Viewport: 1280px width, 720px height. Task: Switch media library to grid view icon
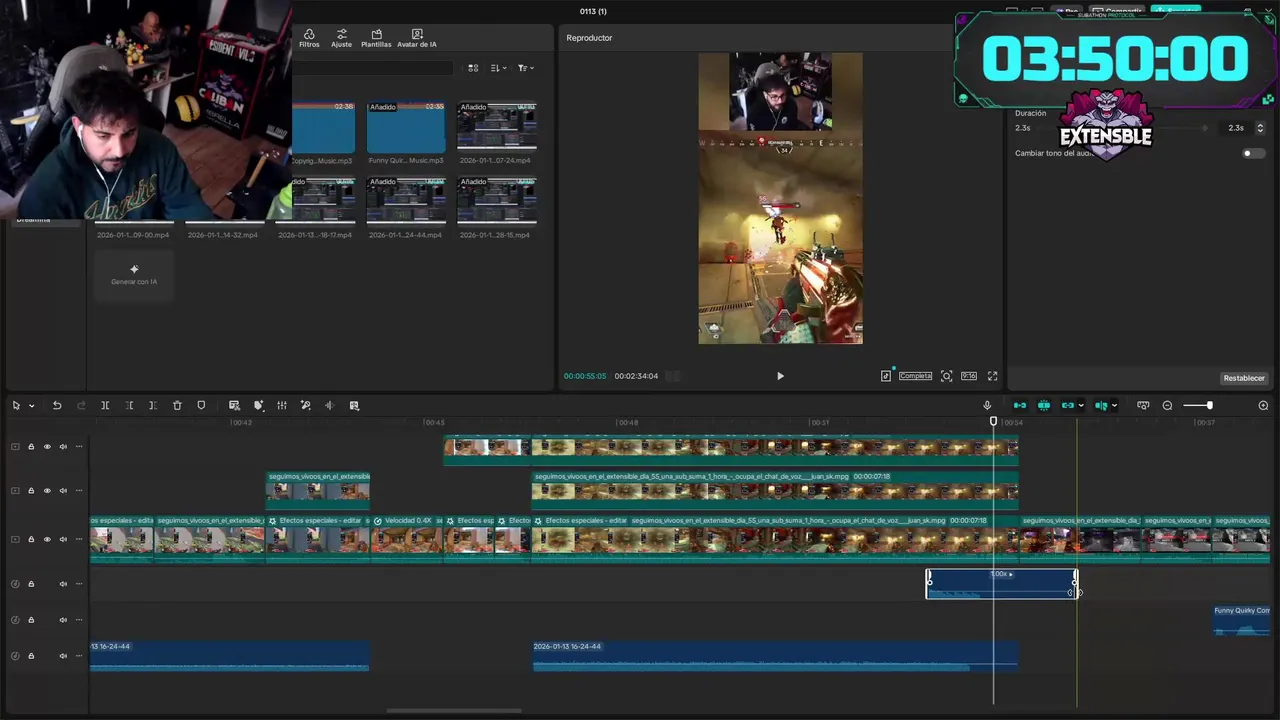[473, 68]
